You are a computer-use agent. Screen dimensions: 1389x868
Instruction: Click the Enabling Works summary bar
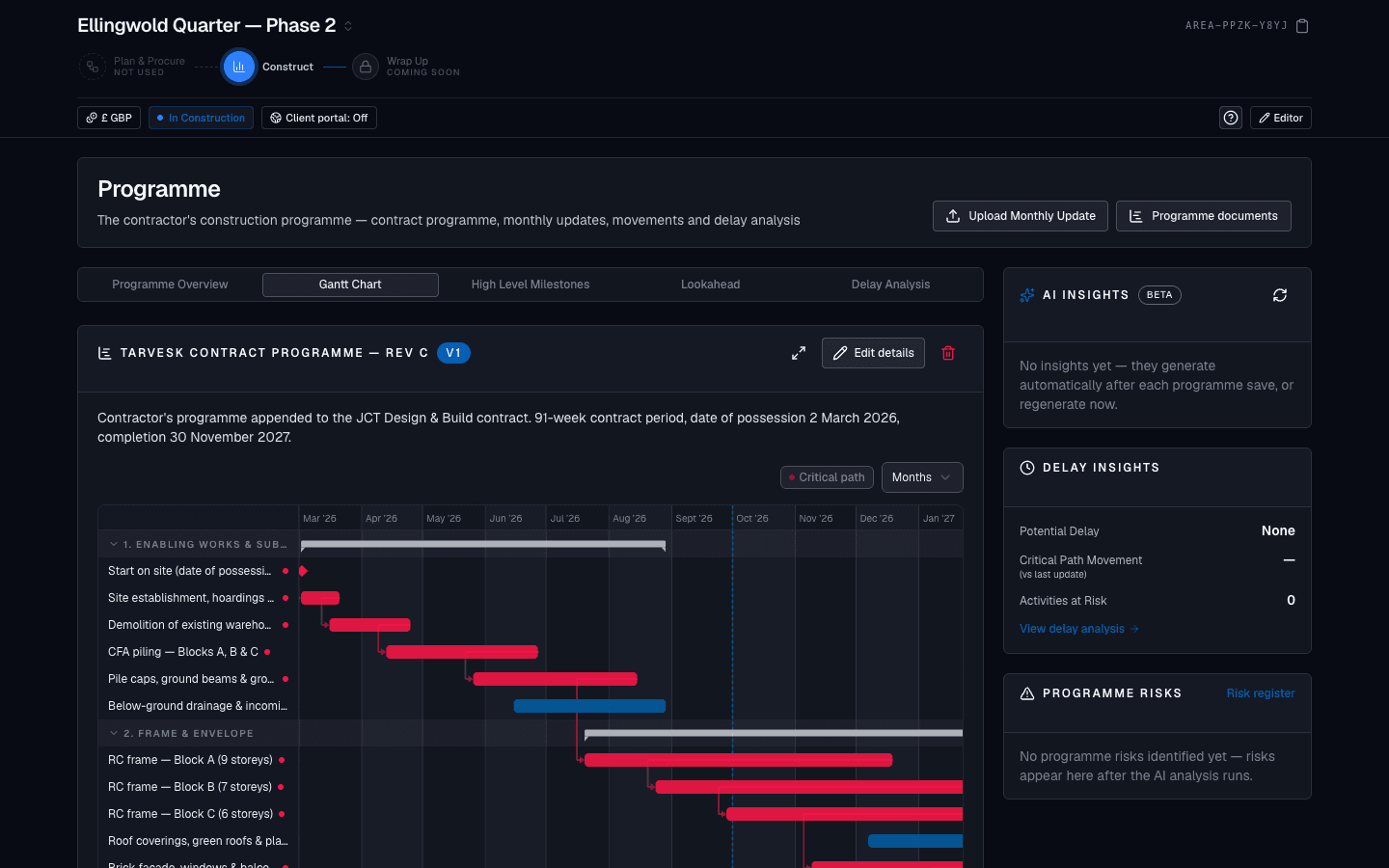(483, 545)
